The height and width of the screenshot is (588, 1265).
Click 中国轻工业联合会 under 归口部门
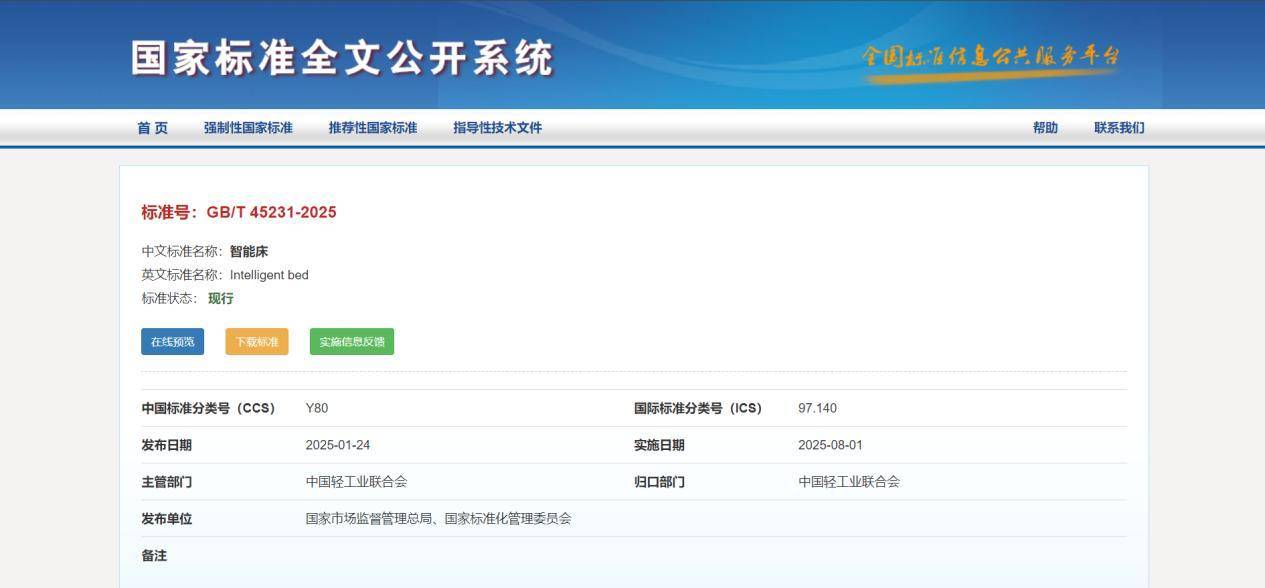(x=849, y=482)
